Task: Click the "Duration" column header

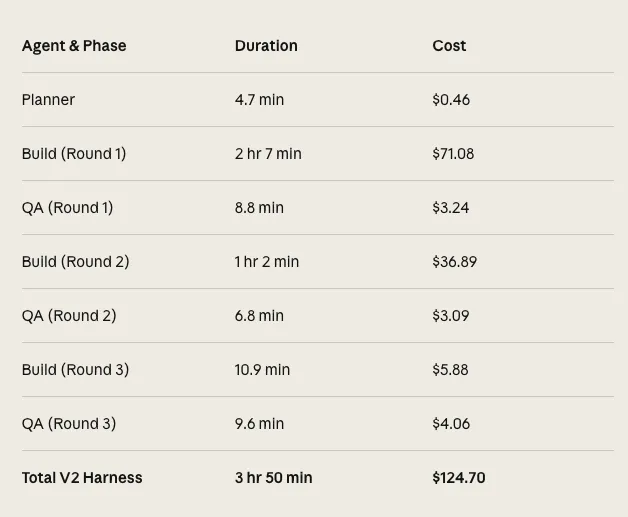Action: 266,46
